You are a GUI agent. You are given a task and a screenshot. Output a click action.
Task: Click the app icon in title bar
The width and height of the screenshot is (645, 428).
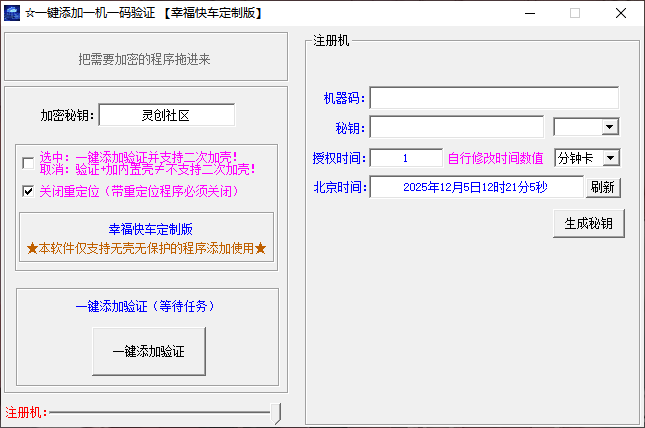14,13
